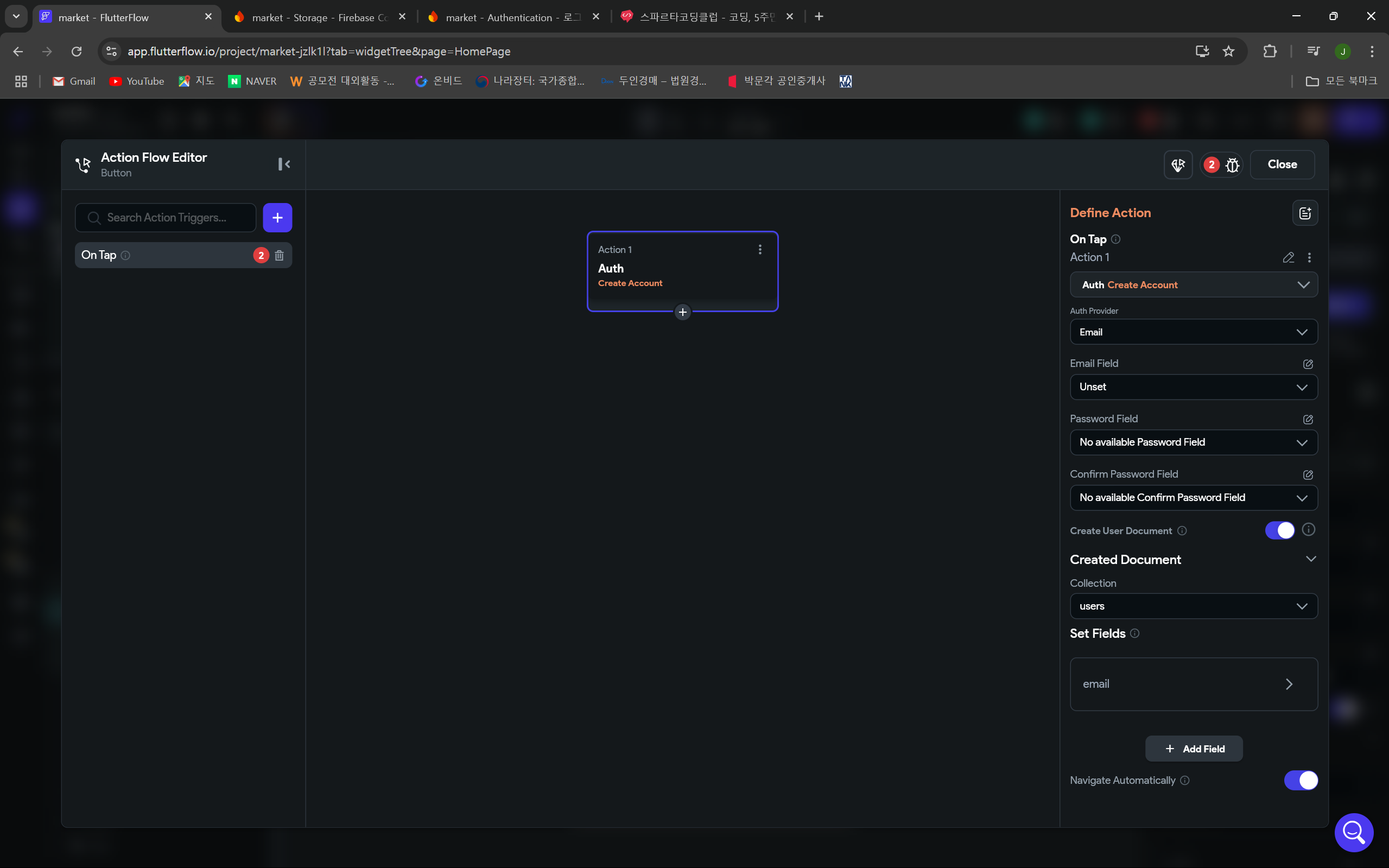Open Action 1 options in Define Action panel
The image size is (1389, 868).
[x=1309, y=257]
